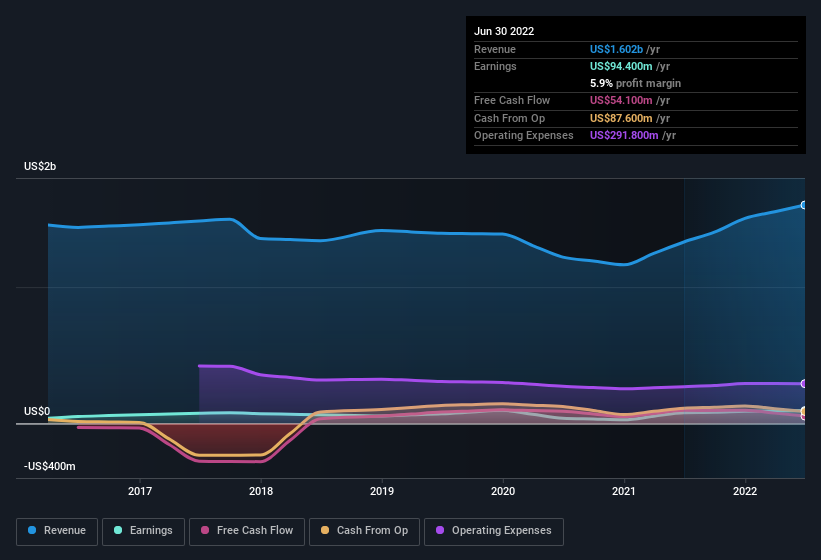Click the 2018 x-axis label
This screenshot has width=821, height=560.
tap(261, 491)
